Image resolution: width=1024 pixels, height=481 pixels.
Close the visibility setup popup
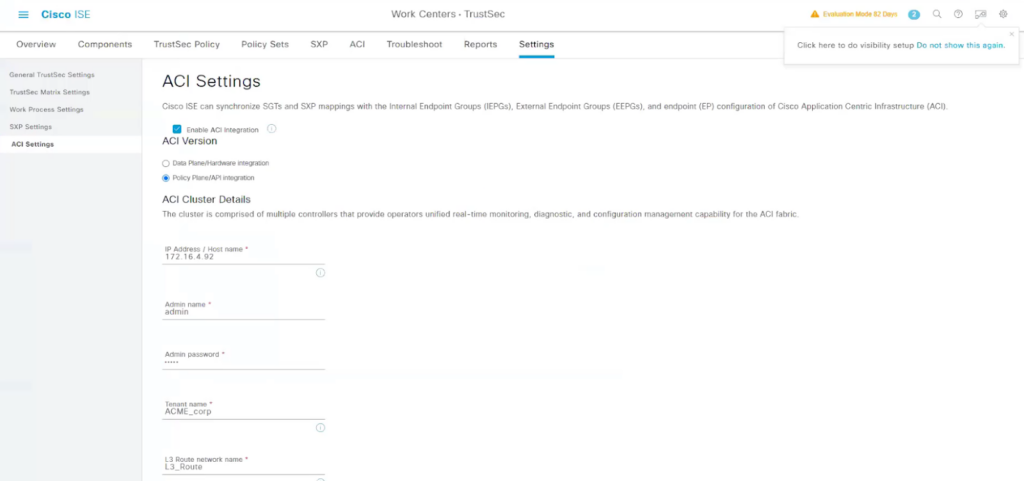[x=1012, y=34]
